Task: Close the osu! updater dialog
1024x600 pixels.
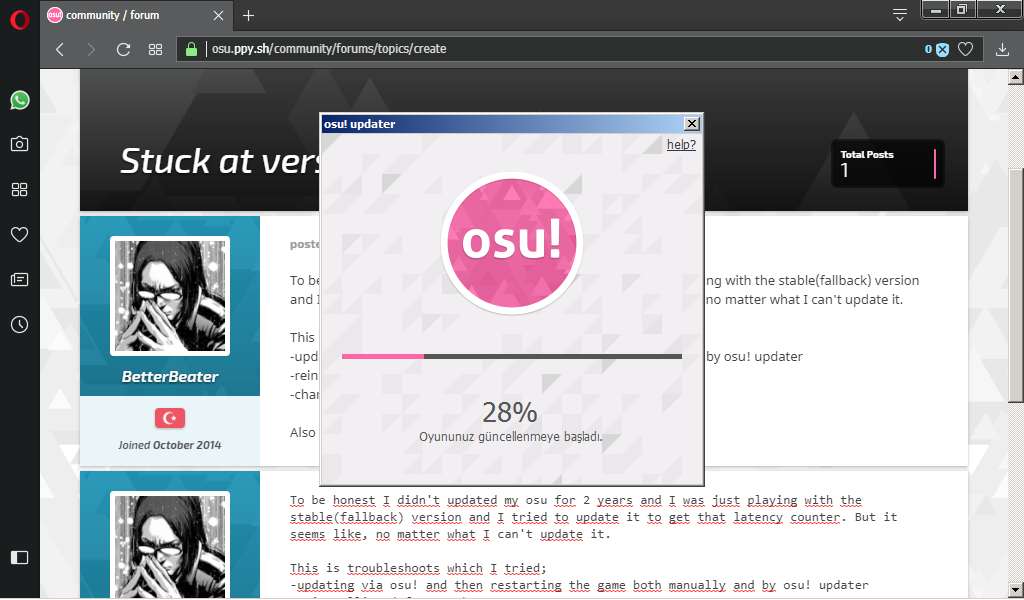Action: click(x=692, y=124)
